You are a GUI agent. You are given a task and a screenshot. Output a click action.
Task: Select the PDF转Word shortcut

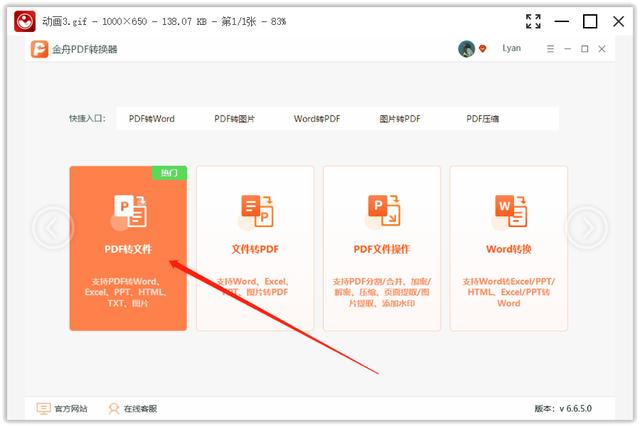coord(151,119)
